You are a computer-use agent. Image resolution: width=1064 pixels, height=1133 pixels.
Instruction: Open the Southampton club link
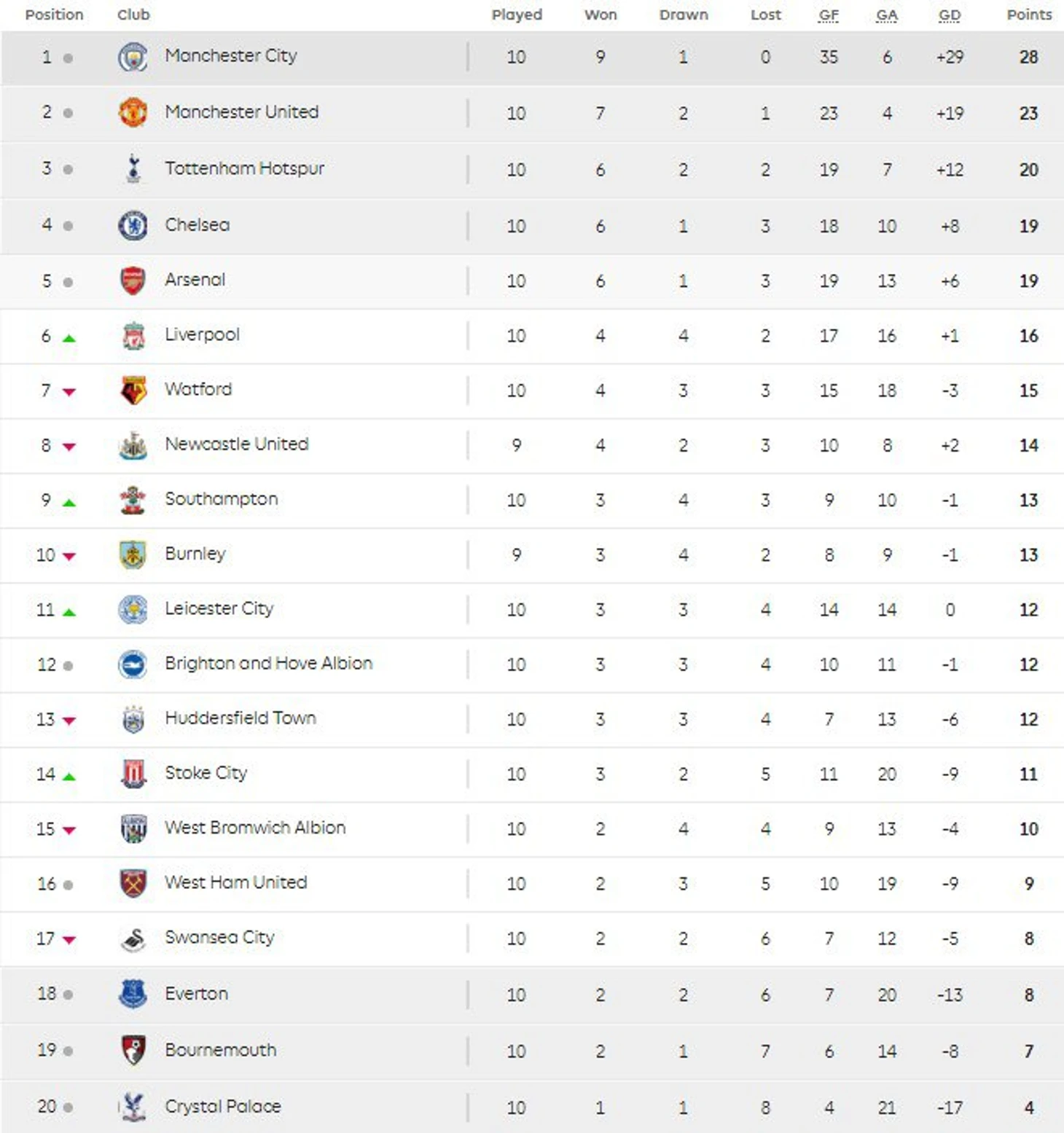point(221,499)
